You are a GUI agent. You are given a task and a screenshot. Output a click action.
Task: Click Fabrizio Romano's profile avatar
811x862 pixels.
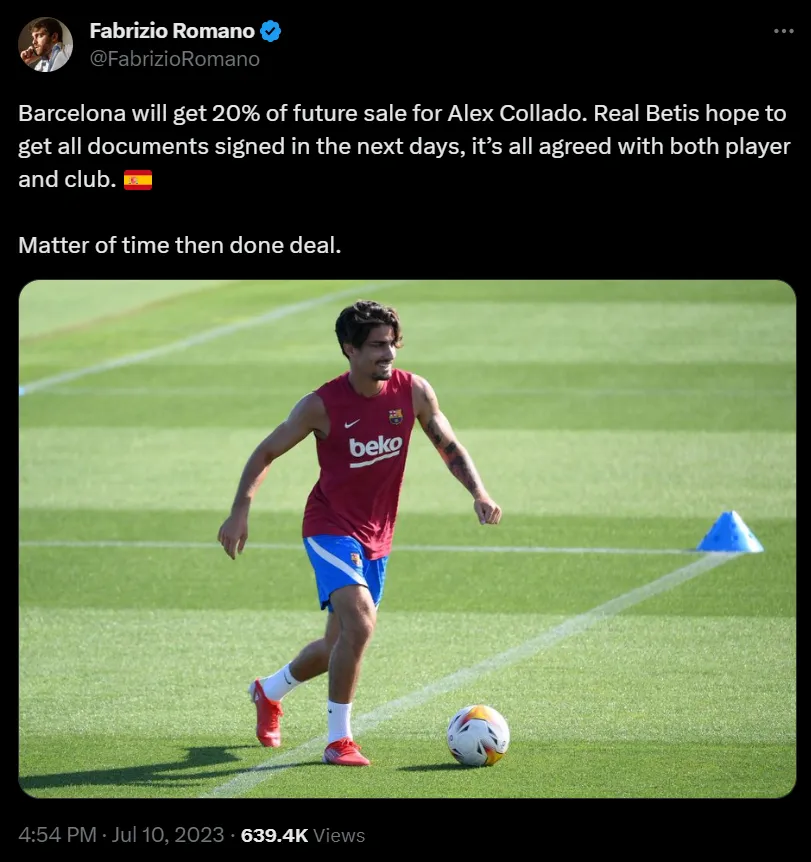click(45, 45)
